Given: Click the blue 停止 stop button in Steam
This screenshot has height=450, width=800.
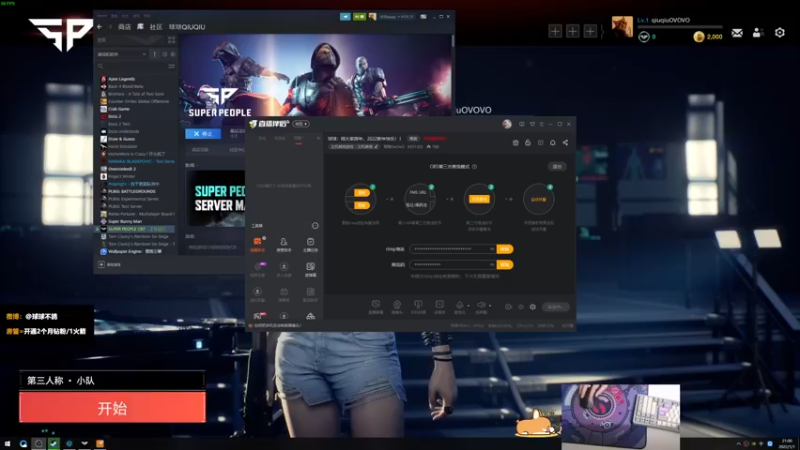Looking at the screenshot, I should pos(203,134).
